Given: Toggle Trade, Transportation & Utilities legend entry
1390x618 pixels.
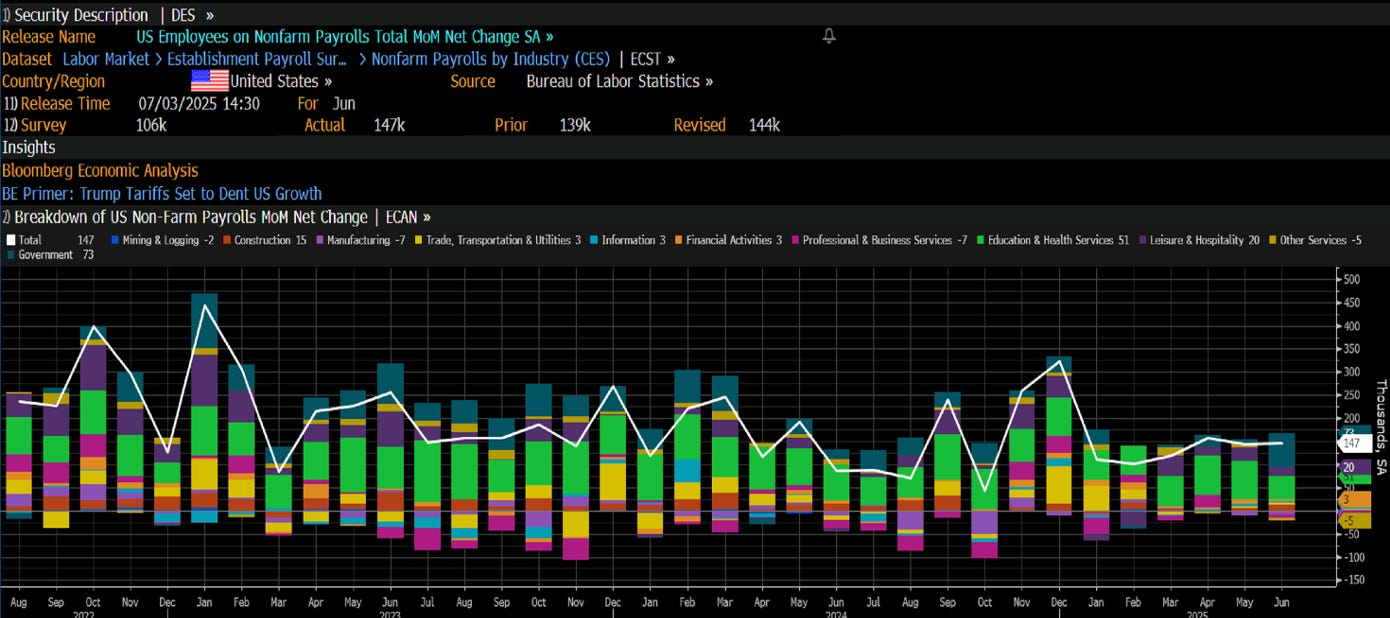Looking at the screenshot, I should (496, 240).
